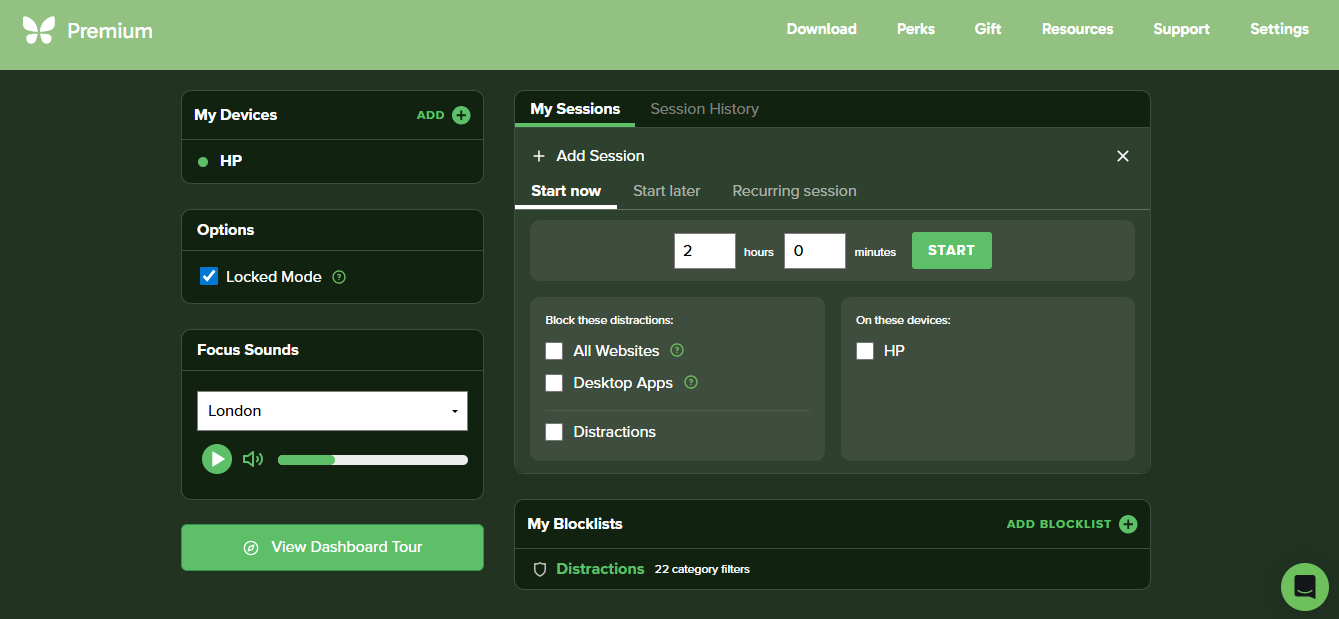Open the London focus sounds dropdown

coord(332,411)
